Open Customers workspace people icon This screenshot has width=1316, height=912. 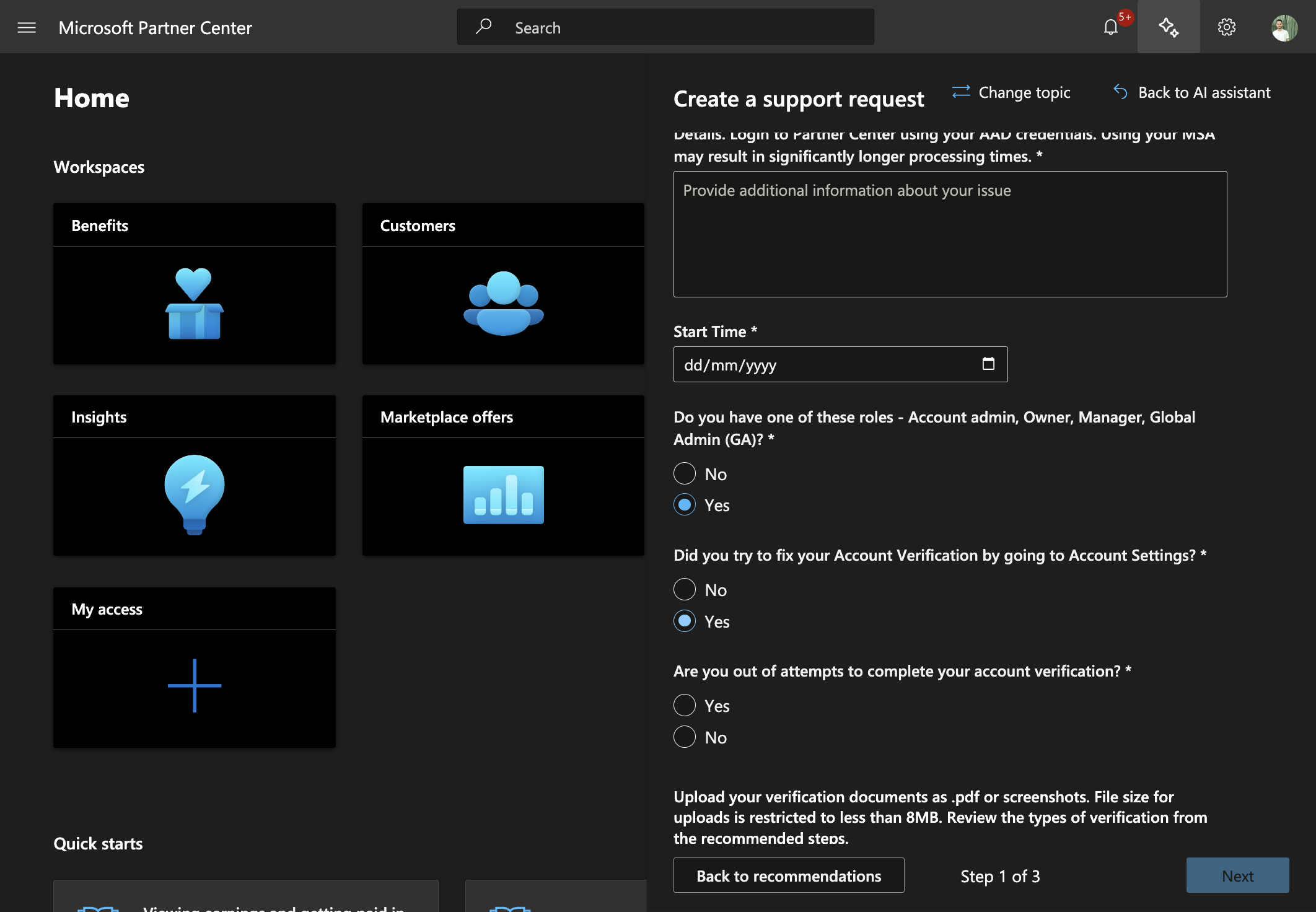coord(503,304)
